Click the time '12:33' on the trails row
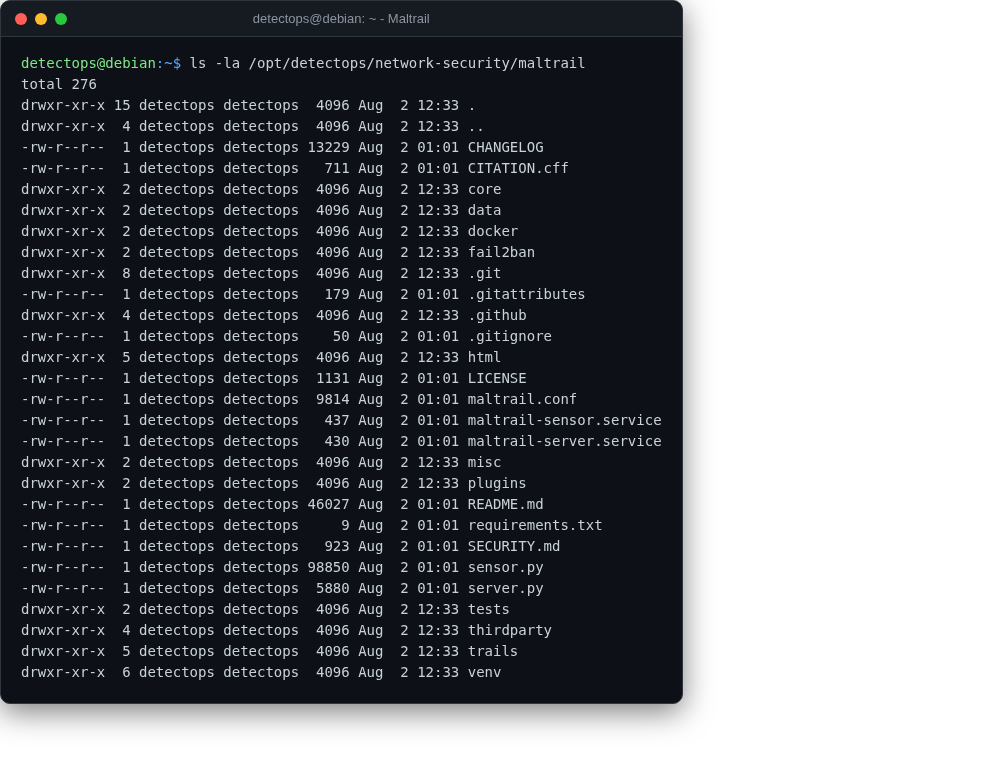The height and width of the screenshot is (783, 1000). pos(438,652)
